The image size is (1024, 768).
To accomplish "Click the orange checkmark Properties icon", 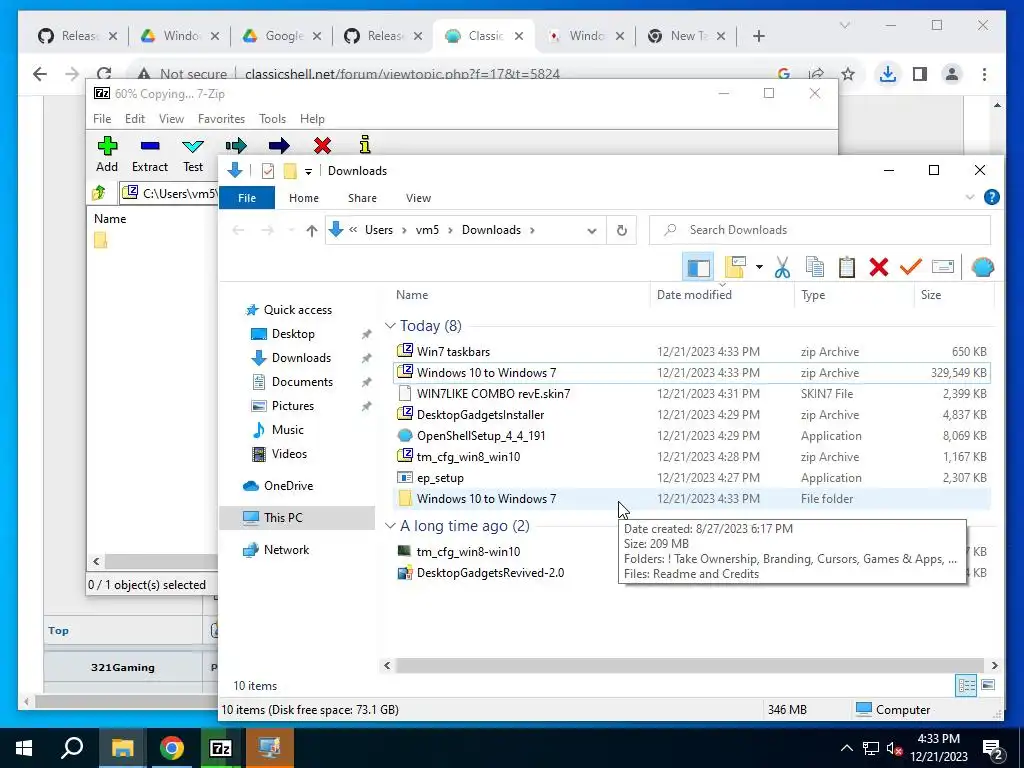I will [910, 266].
